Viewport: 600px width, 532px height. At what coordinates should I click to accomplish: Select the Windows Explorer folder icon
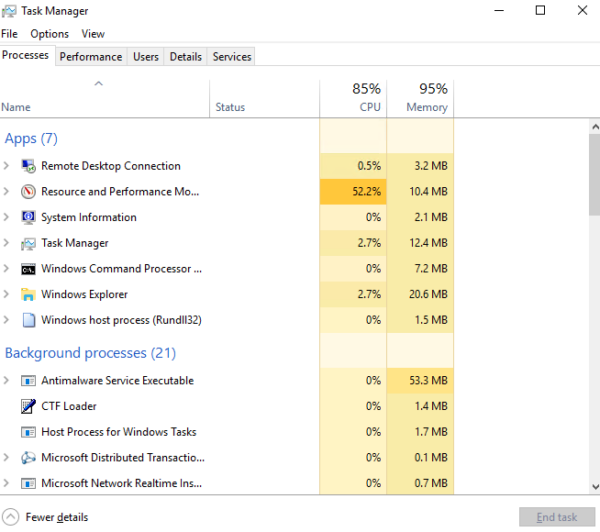pyautogui.click(x=29, y=295)
